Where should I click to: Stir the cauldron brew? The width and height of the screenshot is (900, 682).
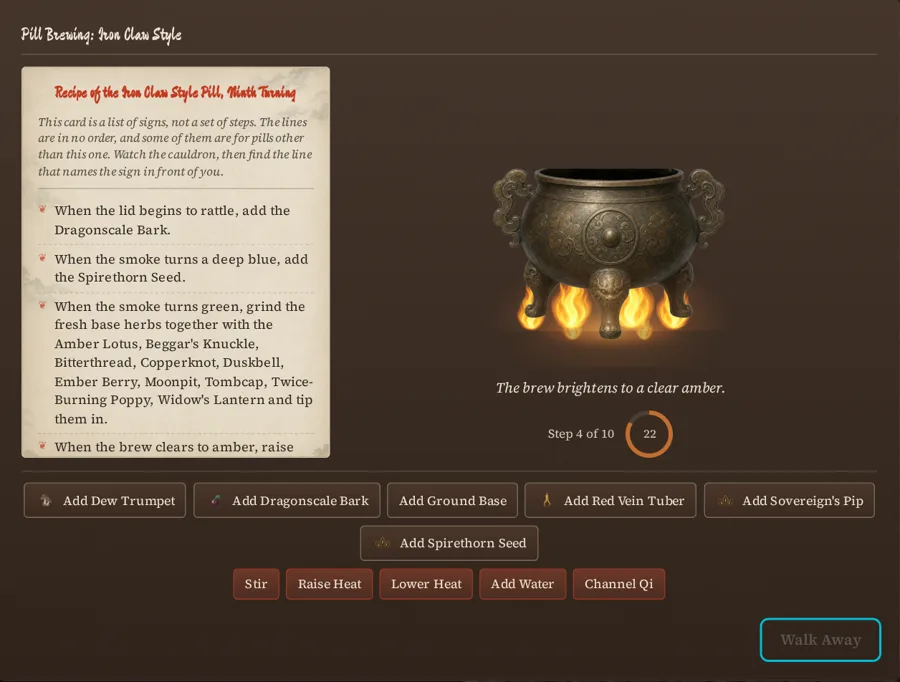[x=256, y=584]
